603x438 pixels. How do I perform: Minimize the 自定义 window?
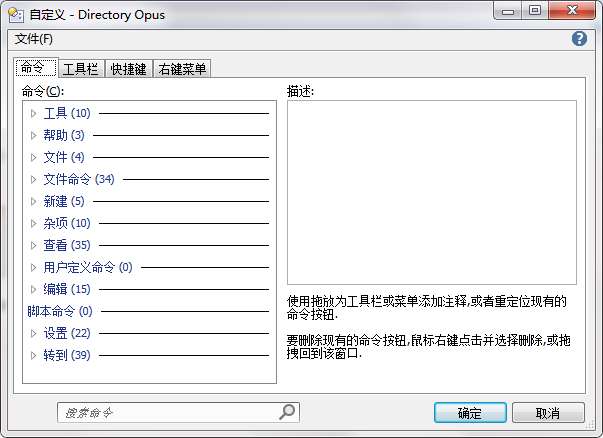click(508, 11)
